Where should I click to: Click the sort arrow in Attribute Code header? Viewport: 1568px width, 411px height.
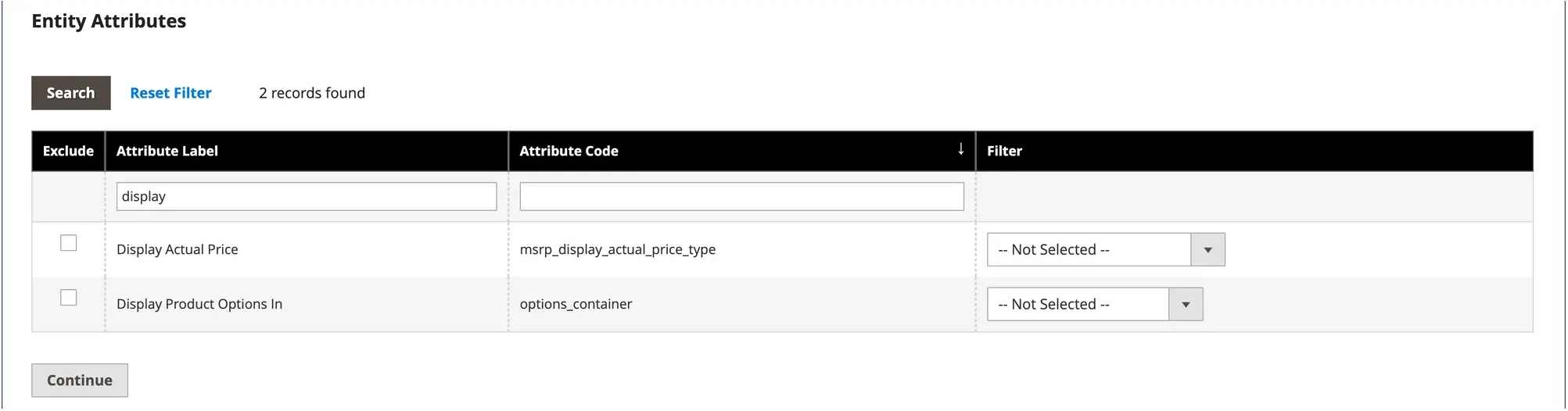pyautogui.click(x=960, y=149)
